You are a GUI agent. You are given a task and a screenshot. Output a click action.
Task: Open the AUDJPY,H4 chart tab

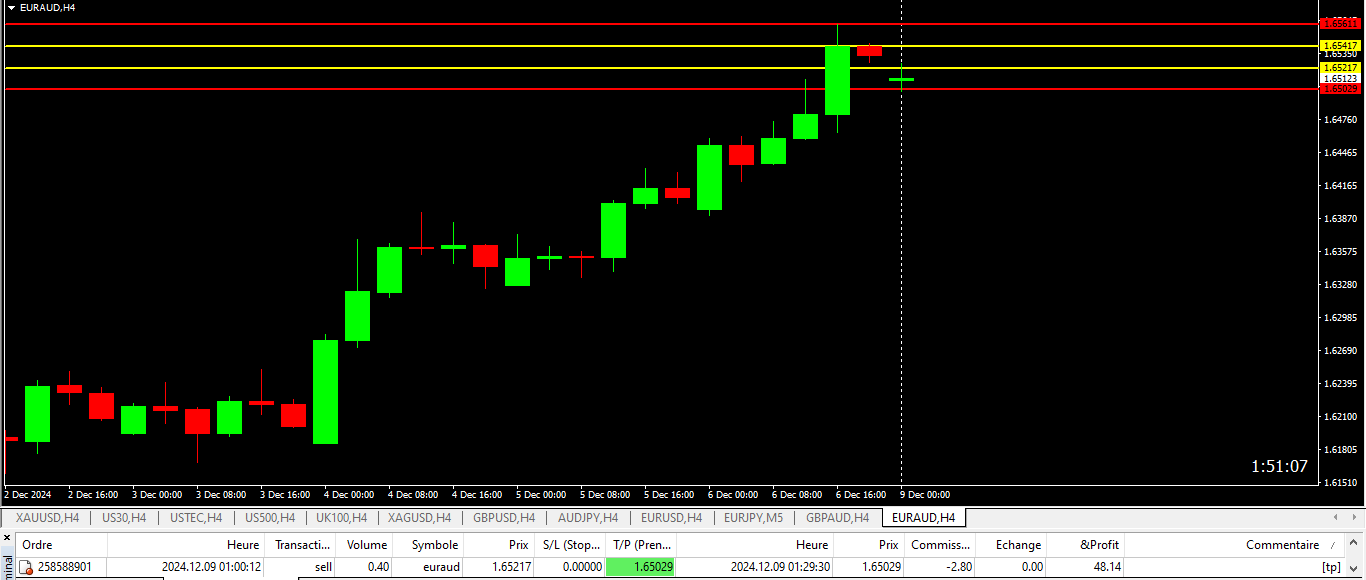(588, 518)
